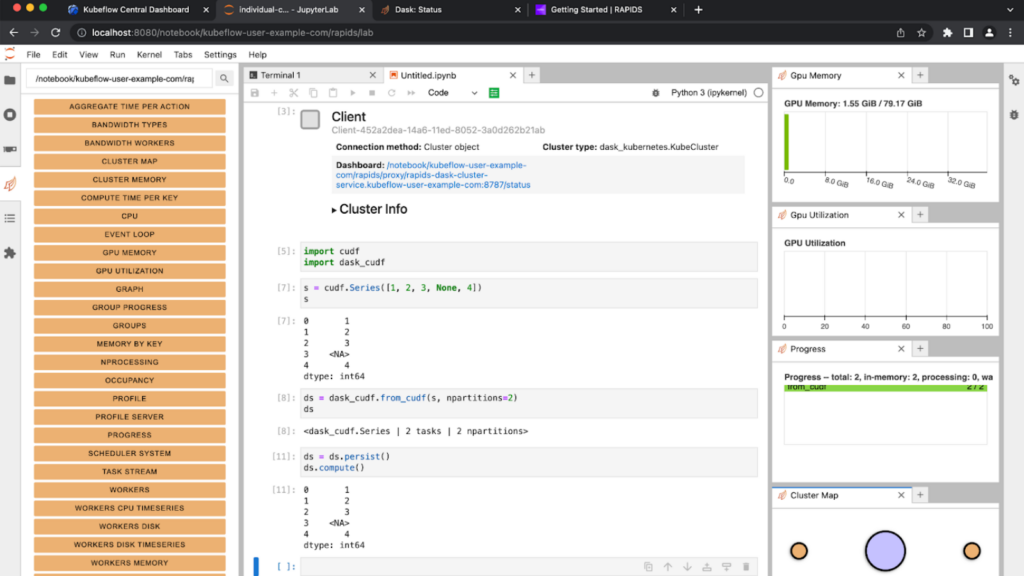Open the Cluster Map dashboard button
The image size is (1024, 576).
pos(129,161)
